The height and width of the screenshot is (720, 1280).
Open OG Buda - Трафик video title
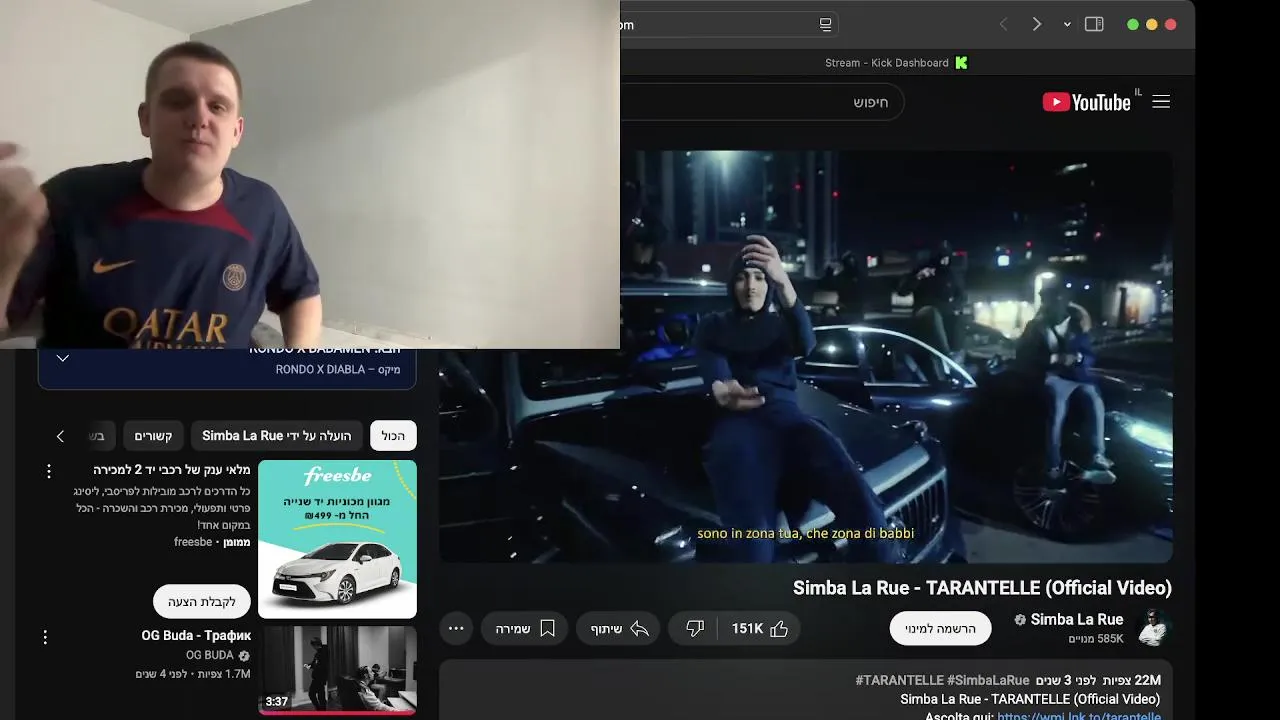[196, 636]
